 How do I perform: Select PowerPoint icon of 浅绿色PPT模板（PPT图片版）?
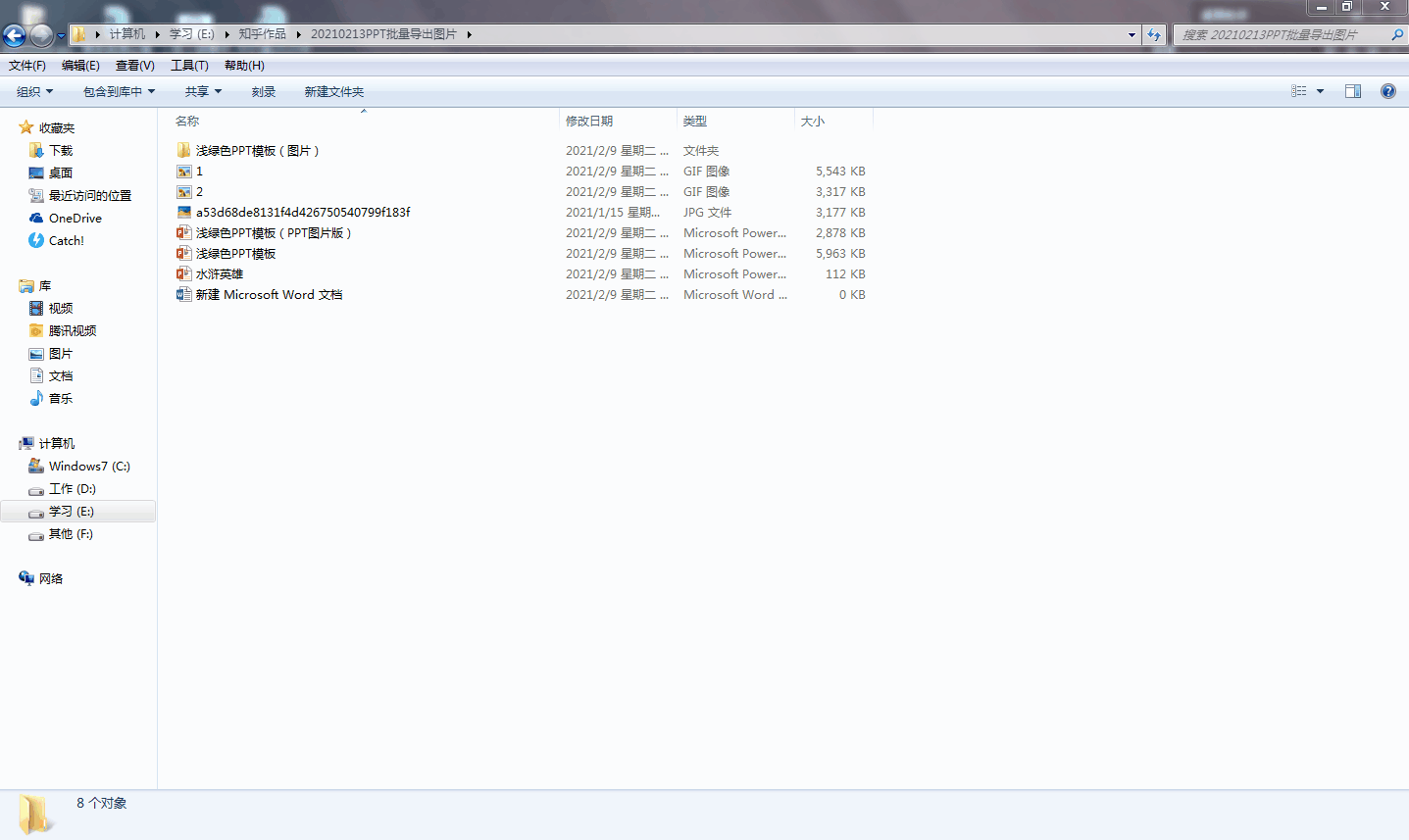click(x=183, y=233)
